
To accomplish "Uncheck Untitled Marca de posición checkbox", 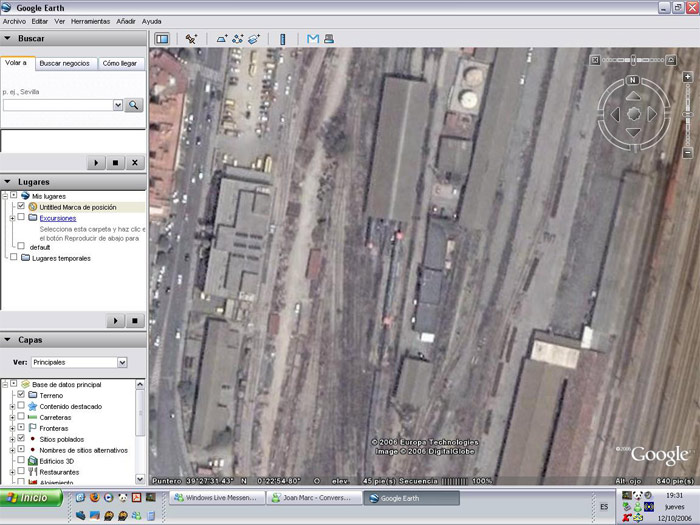I will tap(21, 207).
